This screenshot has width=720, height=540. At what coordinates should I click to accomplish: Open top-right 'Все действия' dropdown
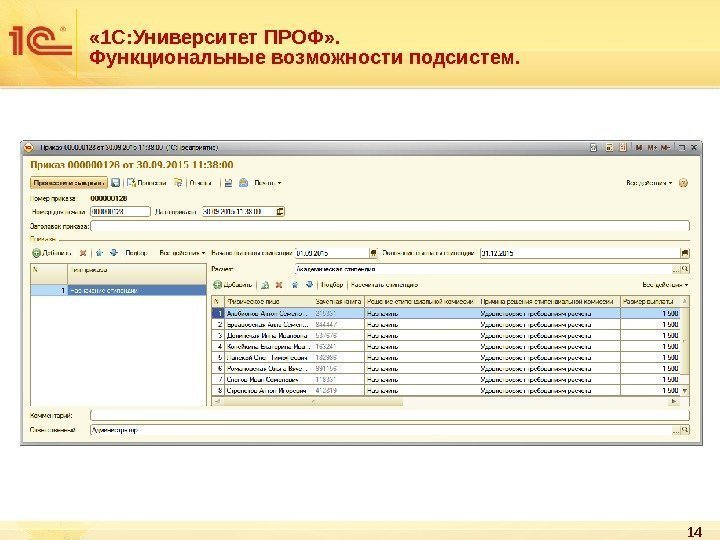coord(649,183)
